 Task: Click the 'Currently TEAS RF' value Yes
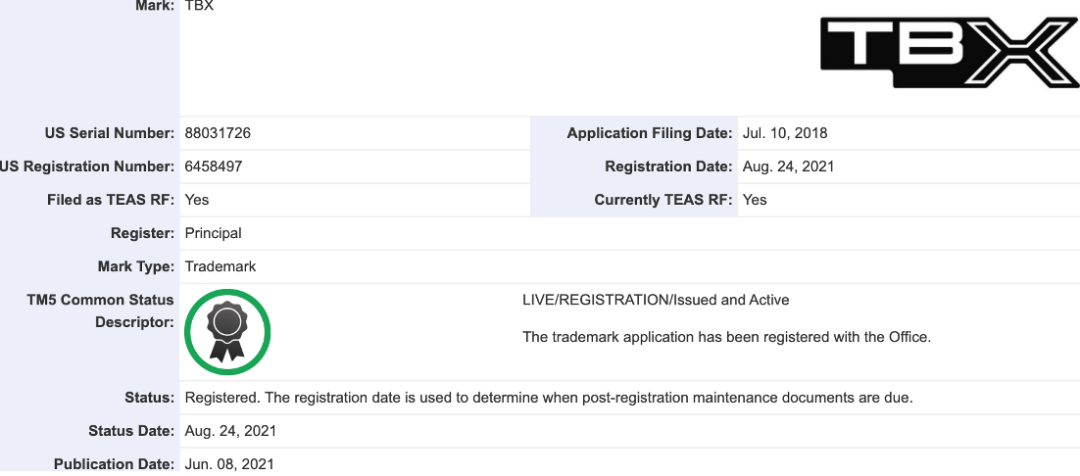[x=755, y=200]
